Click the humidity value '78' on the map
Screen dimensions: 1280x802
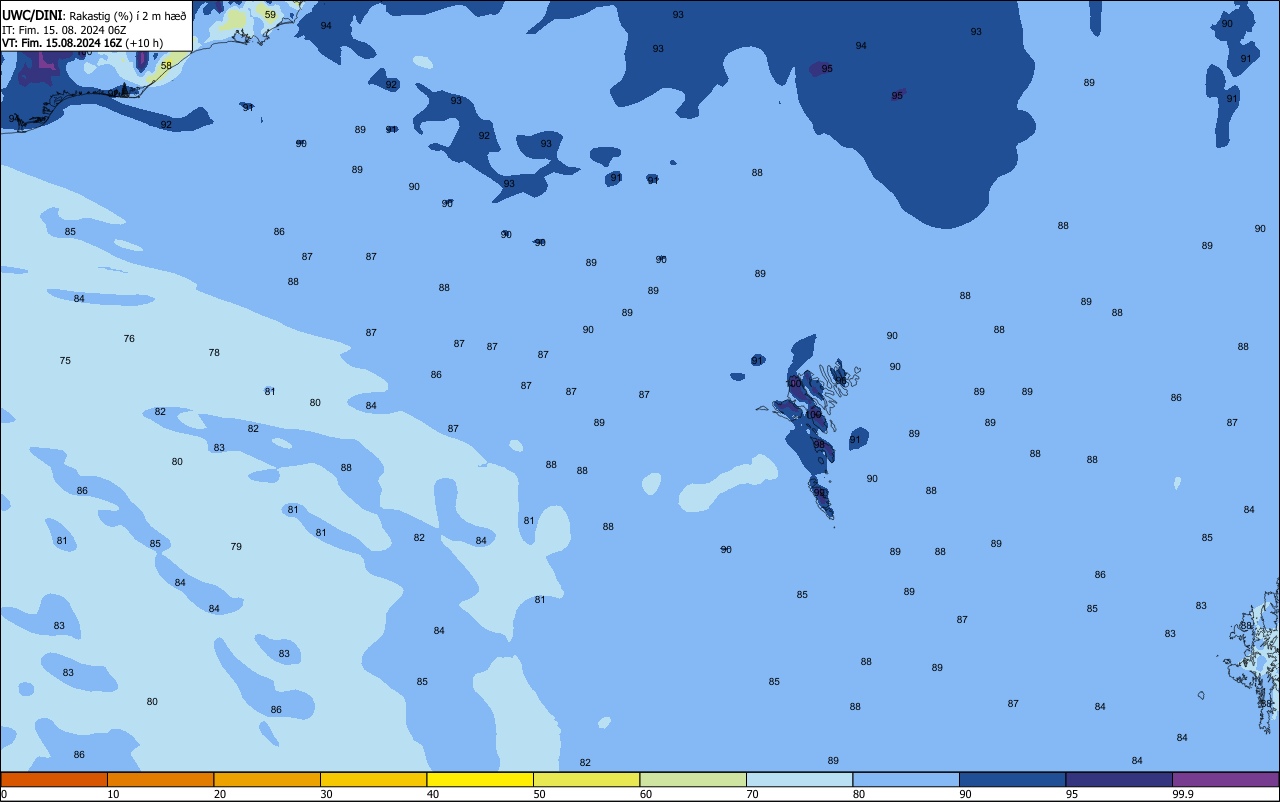pyautogui.click(x=214, y=353)
